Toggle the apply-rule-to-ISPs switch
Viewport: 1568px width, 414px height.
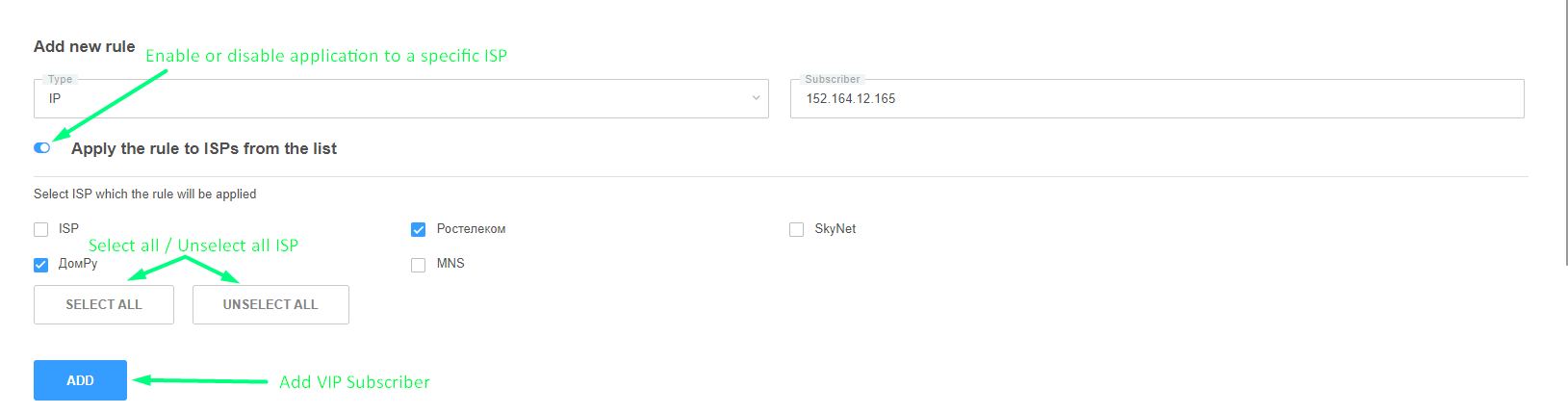pyautogui.click(x=42, y=147)
